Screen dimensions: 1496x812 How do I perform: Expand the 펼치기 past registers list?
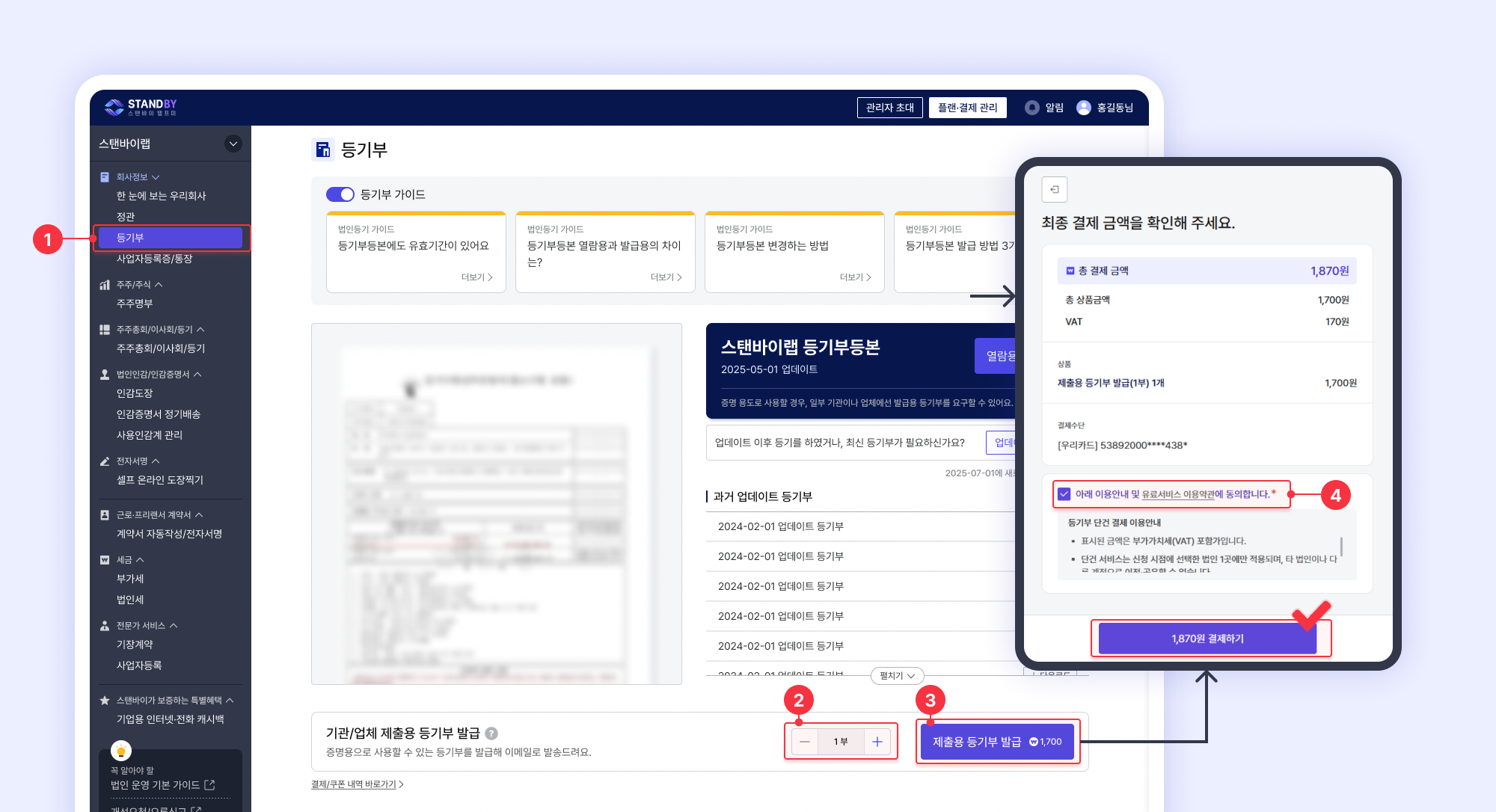(x=897, y=676)
